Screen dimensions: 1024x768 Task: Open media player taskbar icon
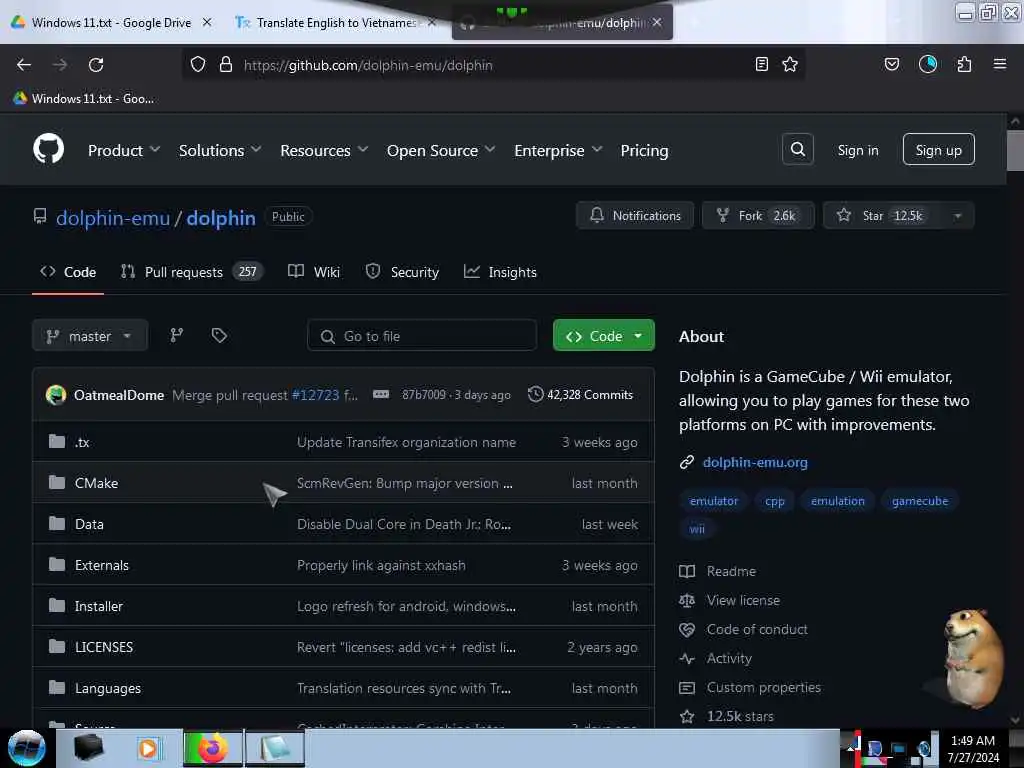tap(149, 748)
